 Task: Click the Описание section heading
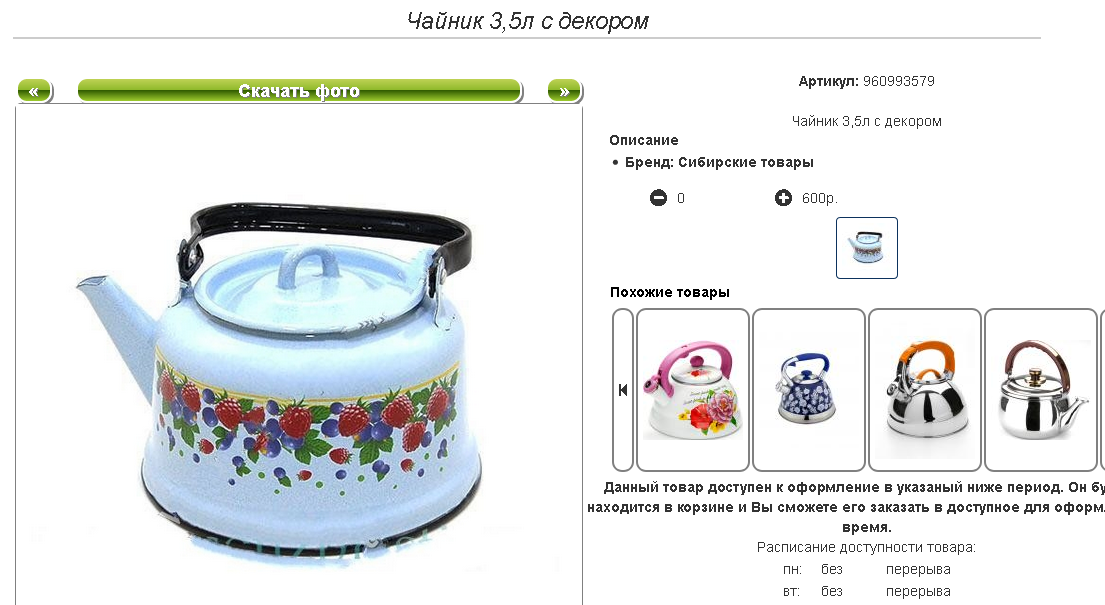[643, 140]
